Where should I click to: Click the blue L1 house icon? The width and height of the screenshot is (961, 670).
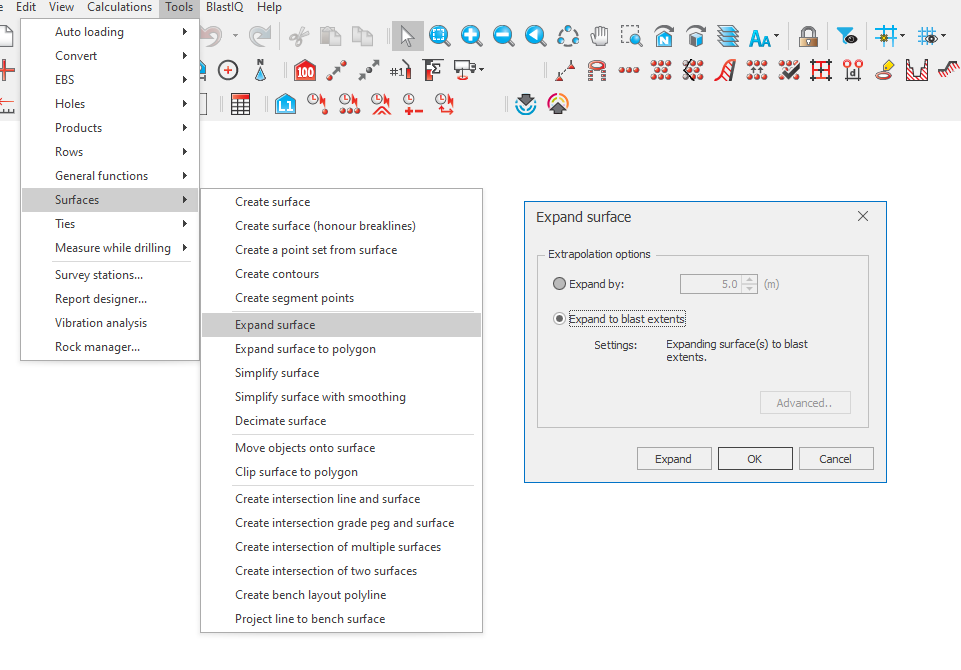coord(285,104)
